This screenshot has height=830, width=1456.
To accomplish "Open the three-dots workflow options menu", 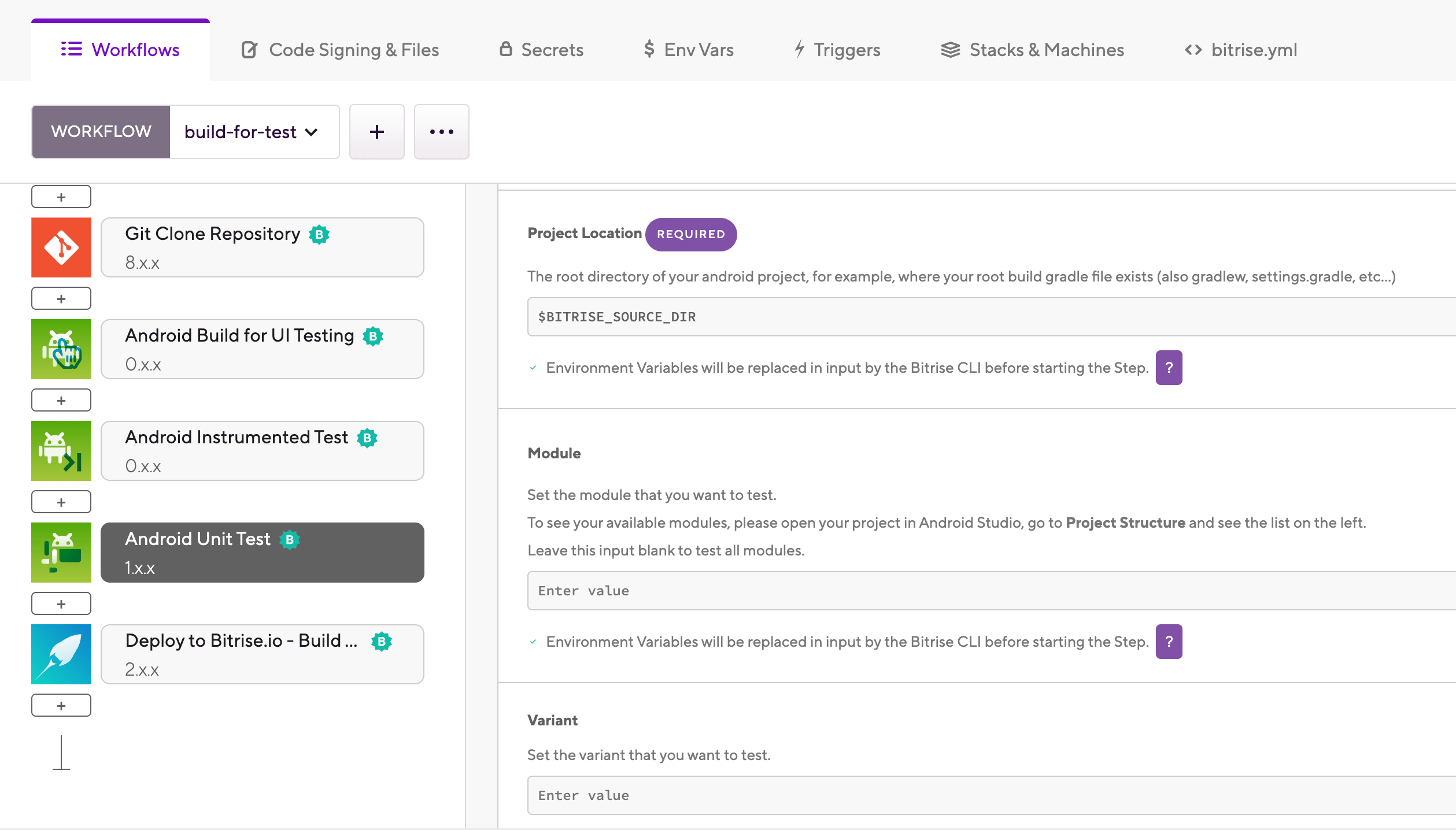I will tap(441, 132).
